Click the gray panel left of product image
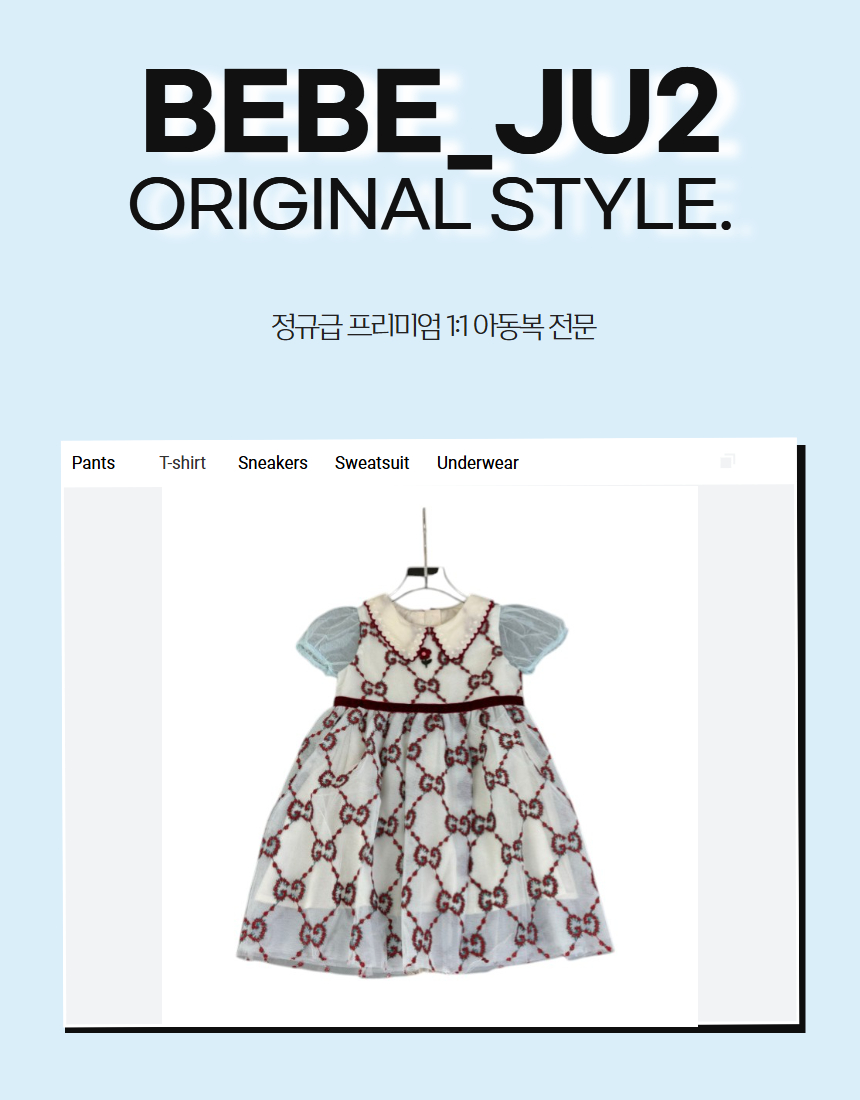 tap(113, 755)
